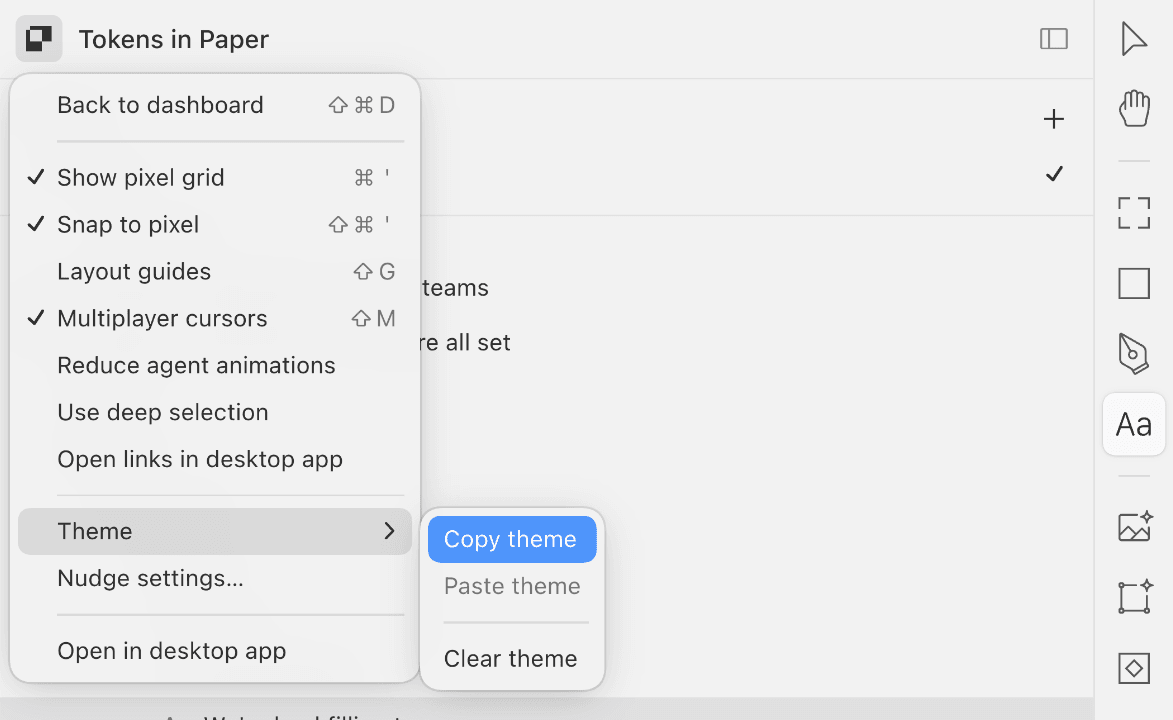Select the Rectangle tool
Image resolution: width=1173 pixels, height=720 pixels.
[x=1134, y=284]
